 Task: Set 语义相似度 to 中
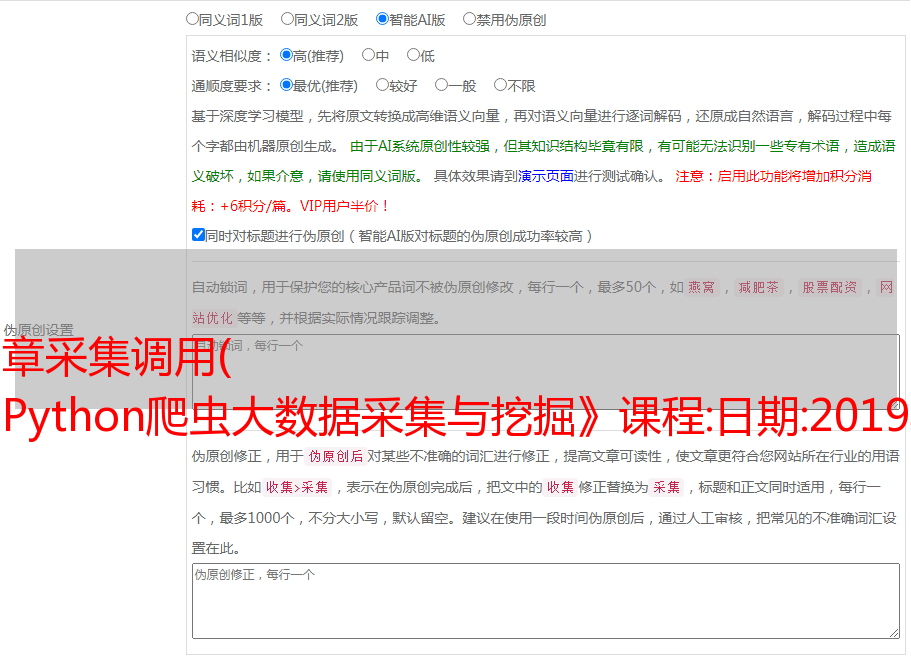click(x=368, y=55)
